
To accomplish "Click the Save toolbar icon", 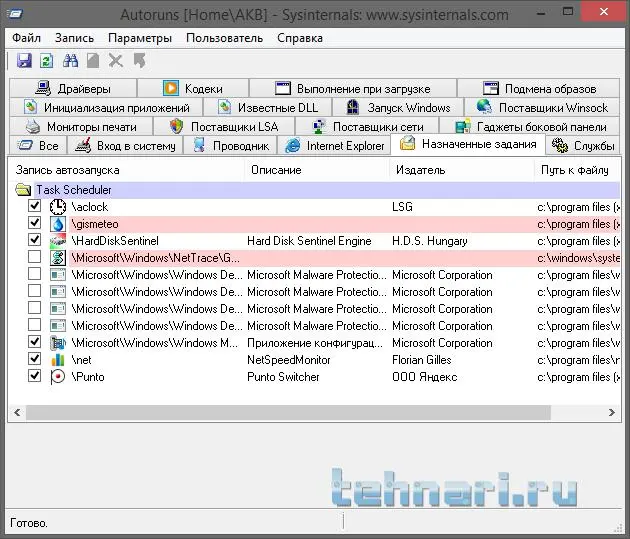I will [x=24, y=61].
